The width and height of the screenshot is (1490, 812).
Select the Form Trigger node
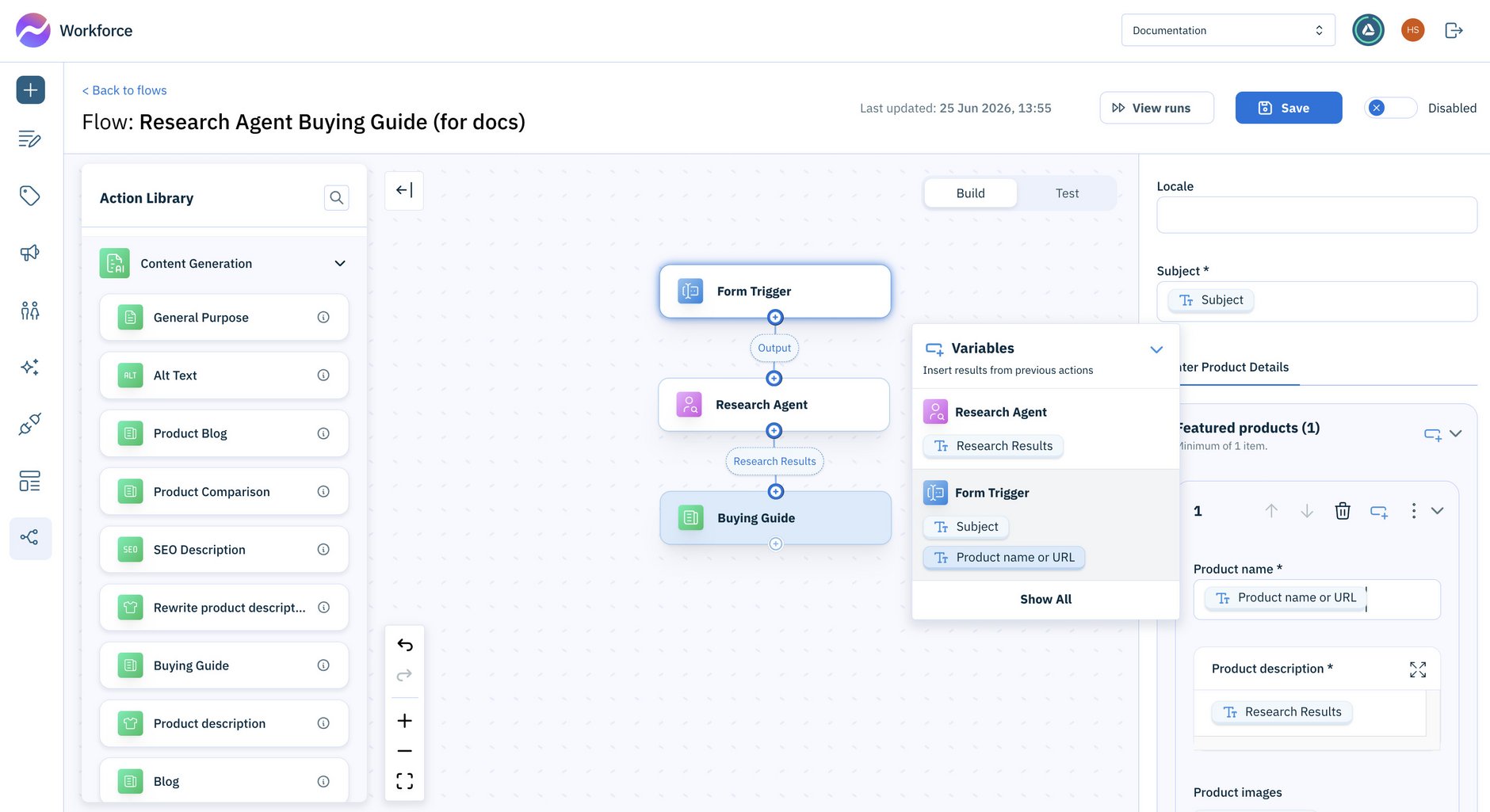(775, 291)
